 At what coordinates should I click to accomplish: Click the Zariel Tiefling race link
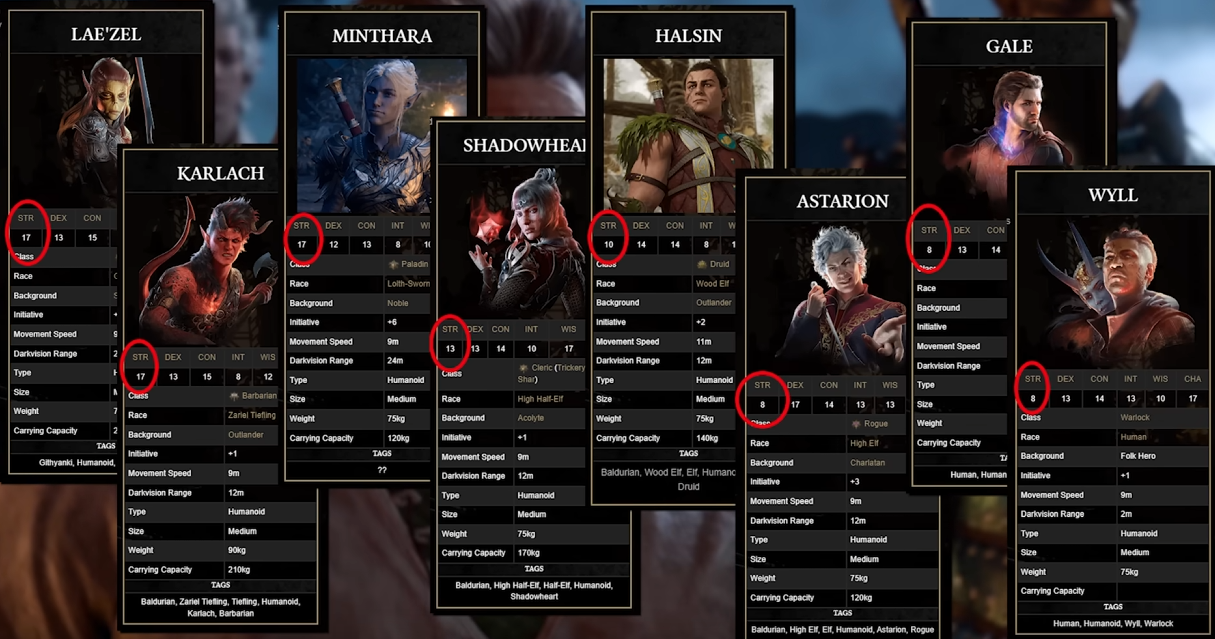(251, 415)
